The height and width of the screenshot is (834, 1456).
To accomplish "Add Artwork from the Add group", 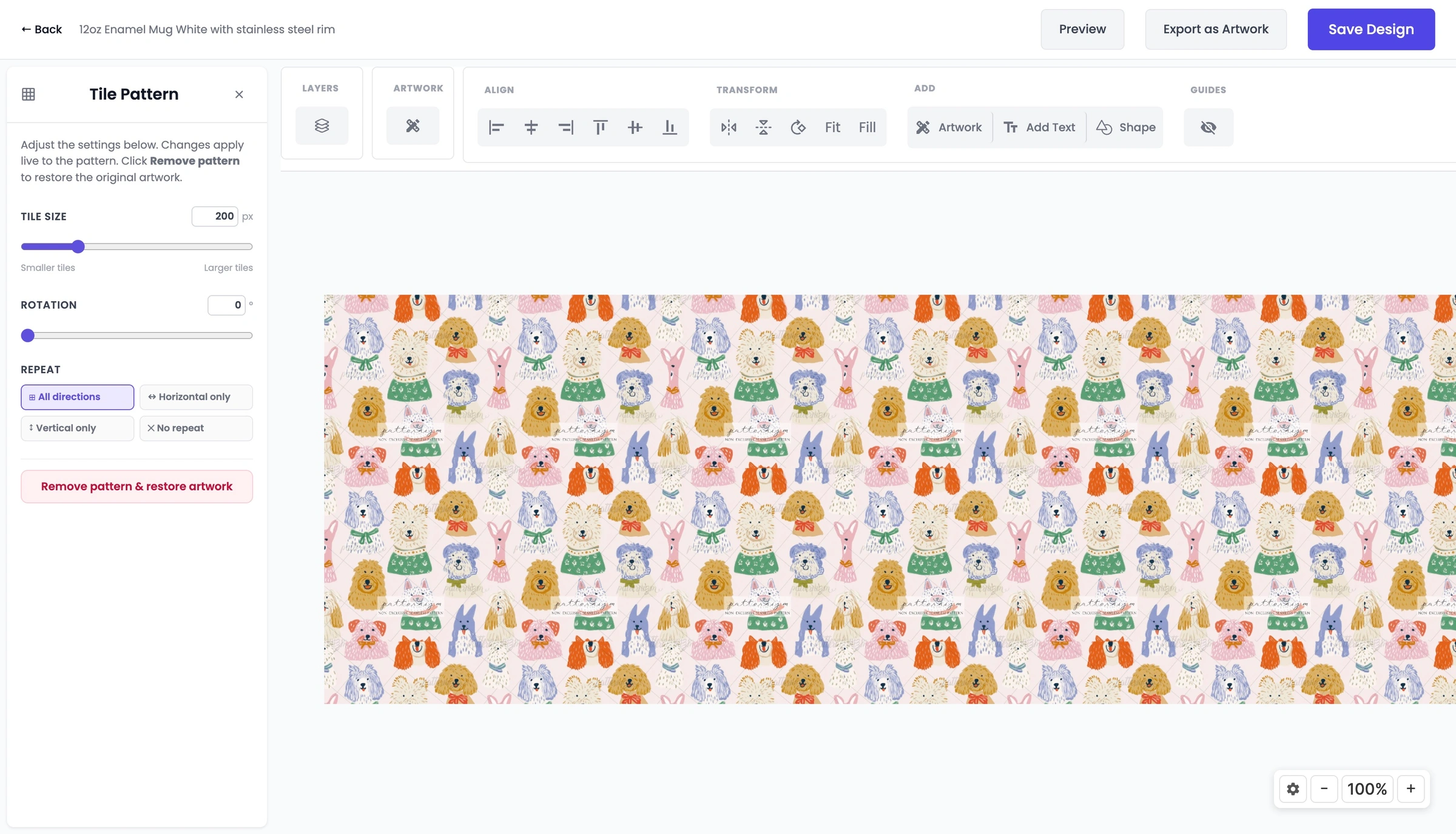I will tap(949, 127).
